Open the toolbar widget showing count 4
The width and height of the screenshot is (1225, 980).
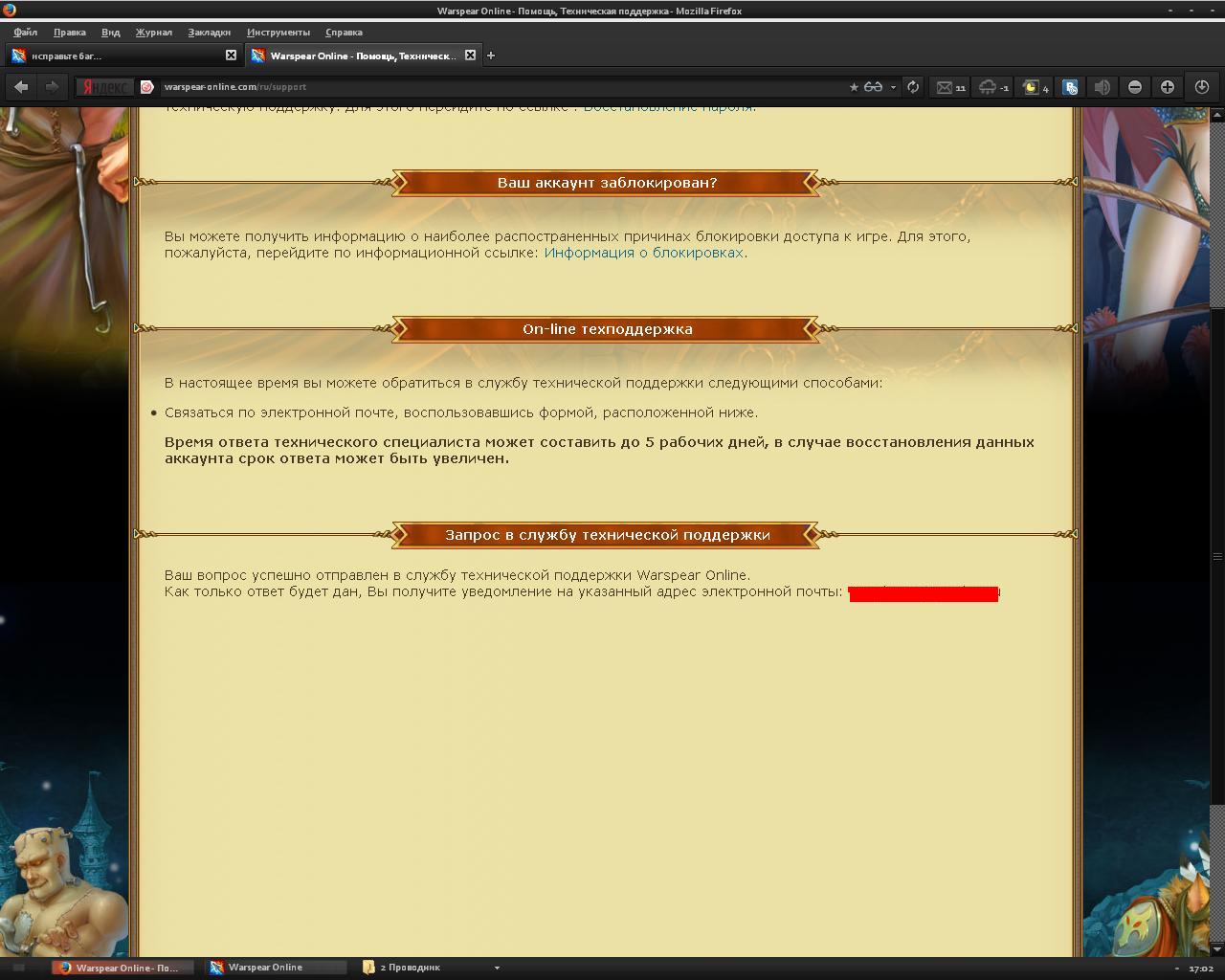(1036, 87)
